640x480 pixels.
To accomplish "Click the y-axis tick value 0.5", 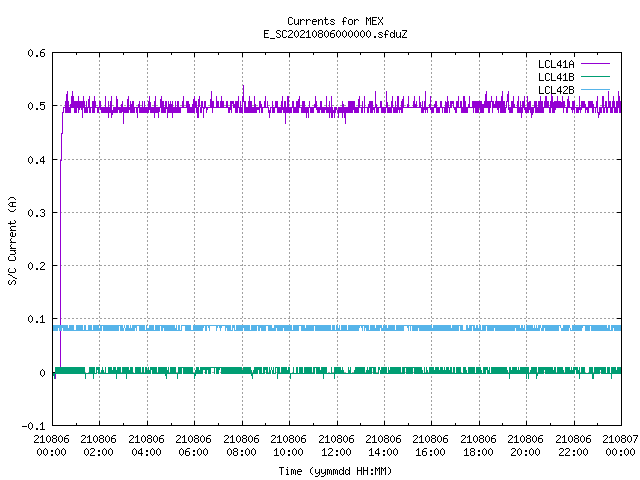I will [x=36, y=106].
